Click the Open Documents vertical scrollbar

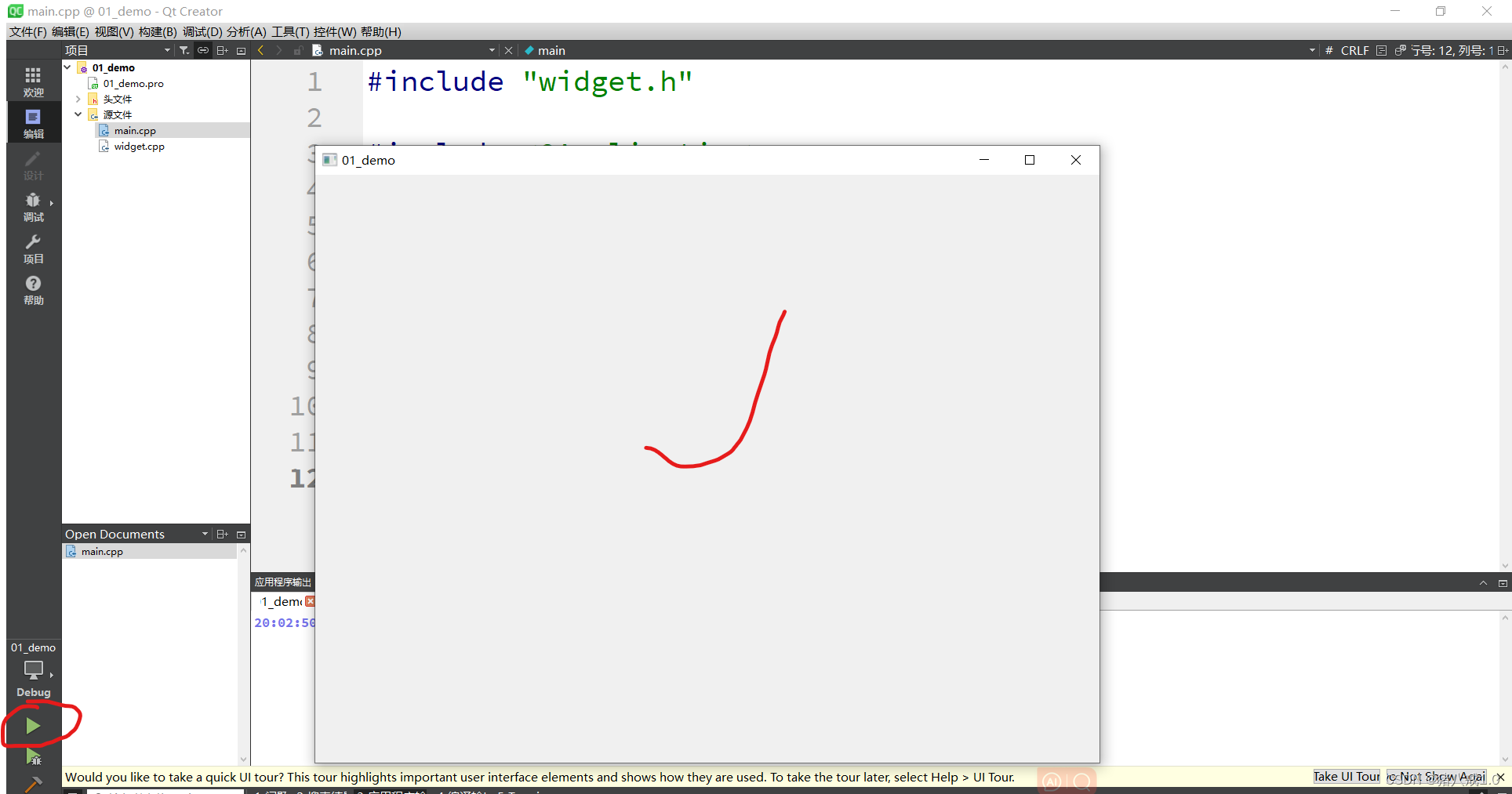click(x=243, y=654)
